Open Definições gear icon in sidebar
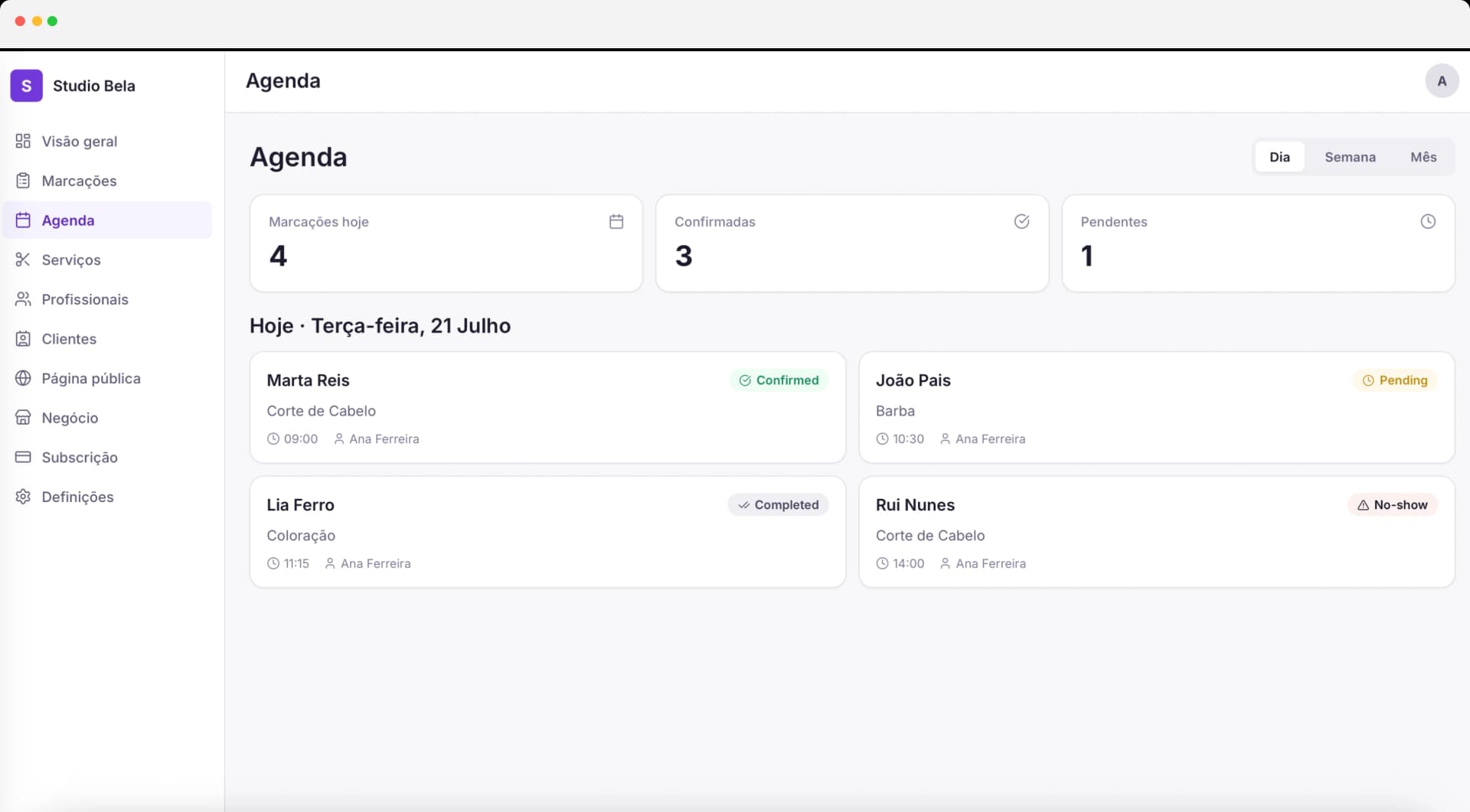This screenshot has height=812, width=1470. [23, 497]
